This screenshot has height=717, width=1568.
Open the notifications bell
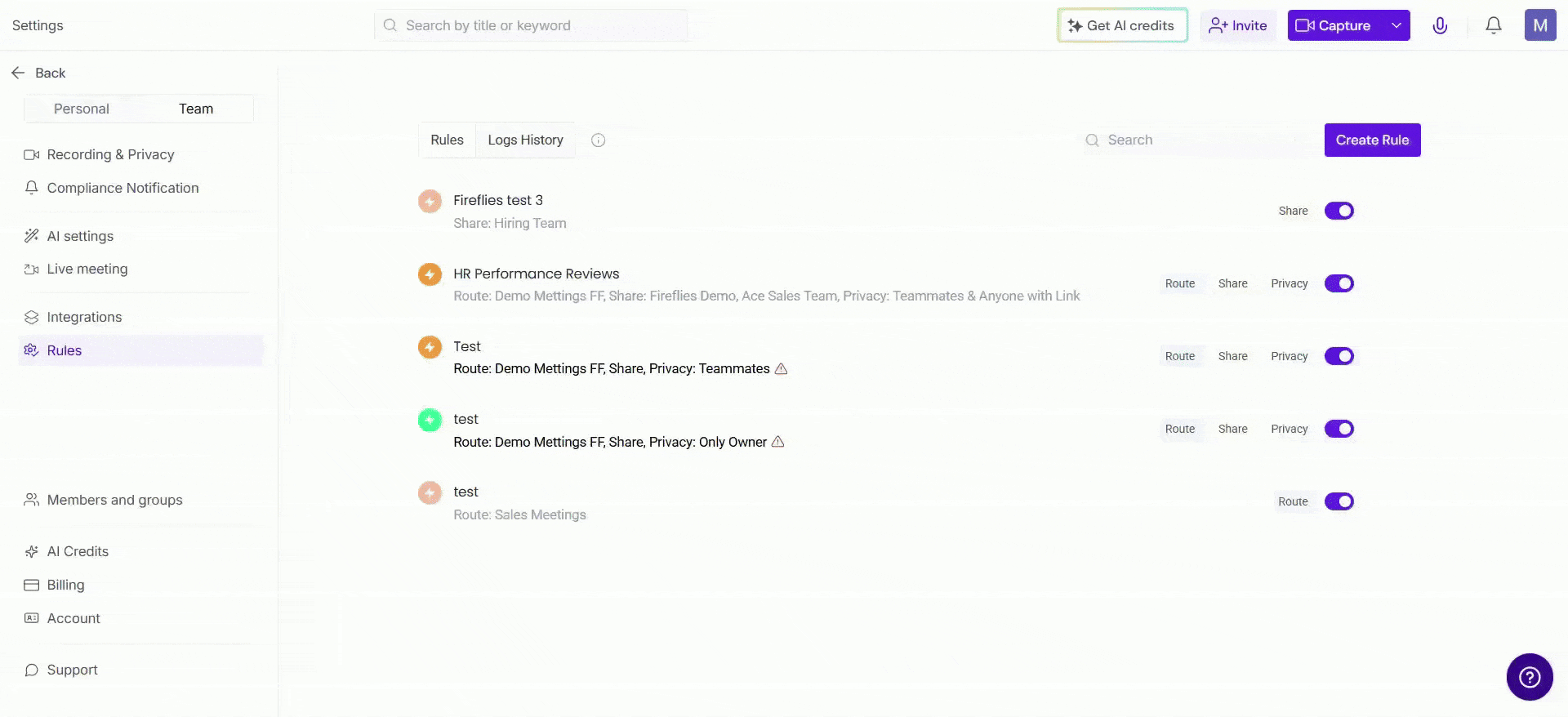click(1493, 25)
